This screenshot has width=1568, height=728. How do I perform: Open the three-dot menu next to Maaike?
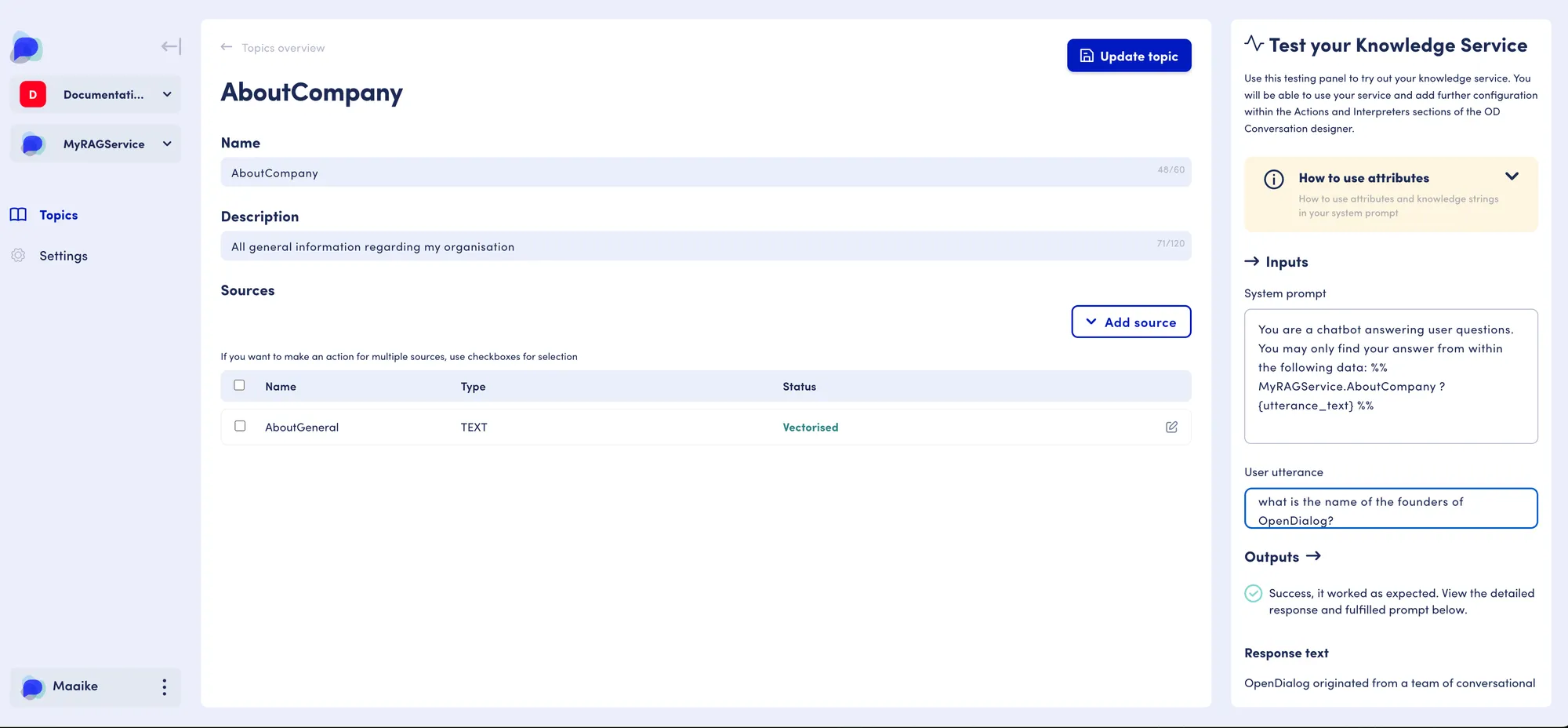[x=164, y=687]
